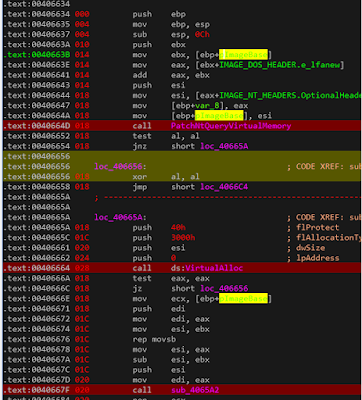The image size is (362, 400).
Task: Click the loc_406656: label definition
Action: (120, 166)
